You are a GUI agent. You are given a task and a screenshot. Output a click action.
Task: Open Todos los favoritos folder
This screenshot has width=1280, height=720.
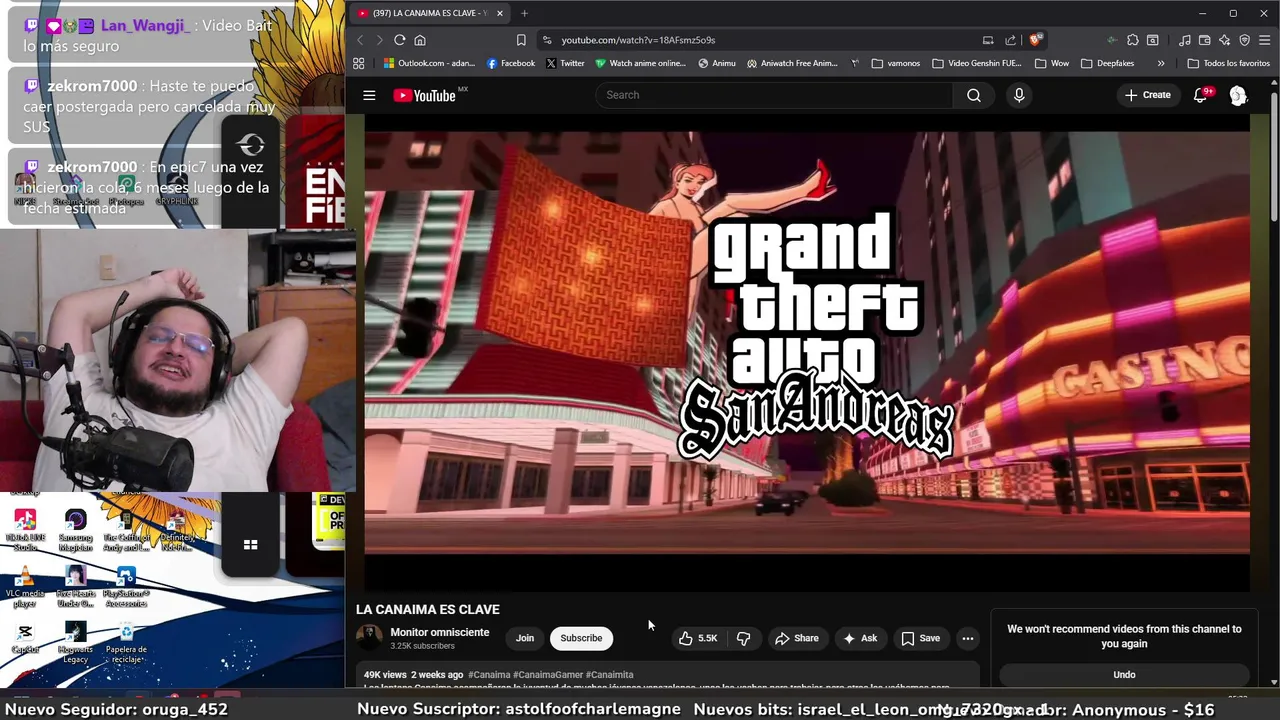click(1228, 63)
